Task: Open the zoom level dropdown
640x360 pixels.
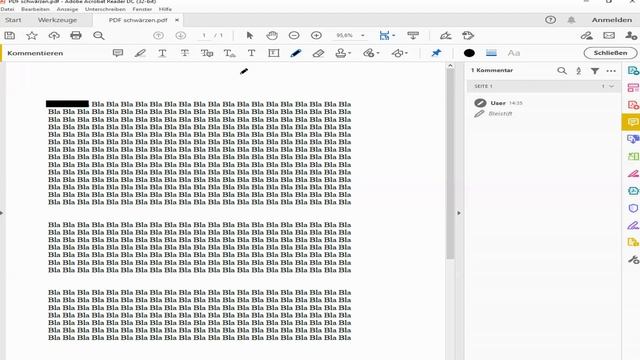Action: 362,36
